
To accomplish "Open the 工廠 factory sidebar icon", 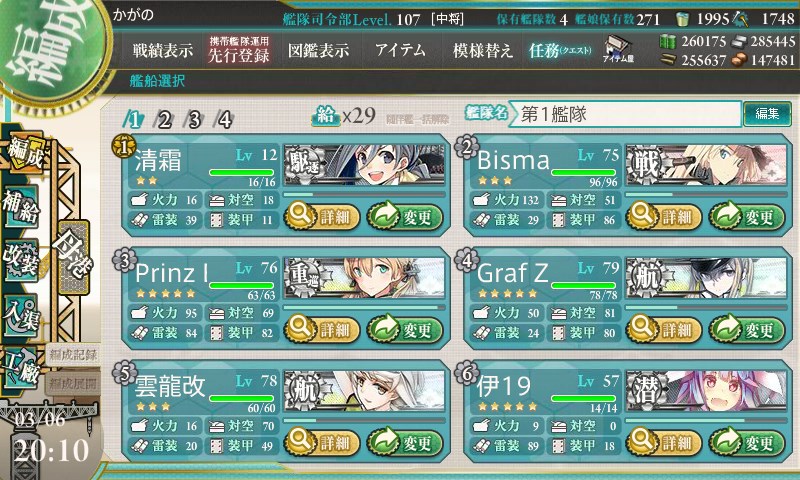I will 21,368.
